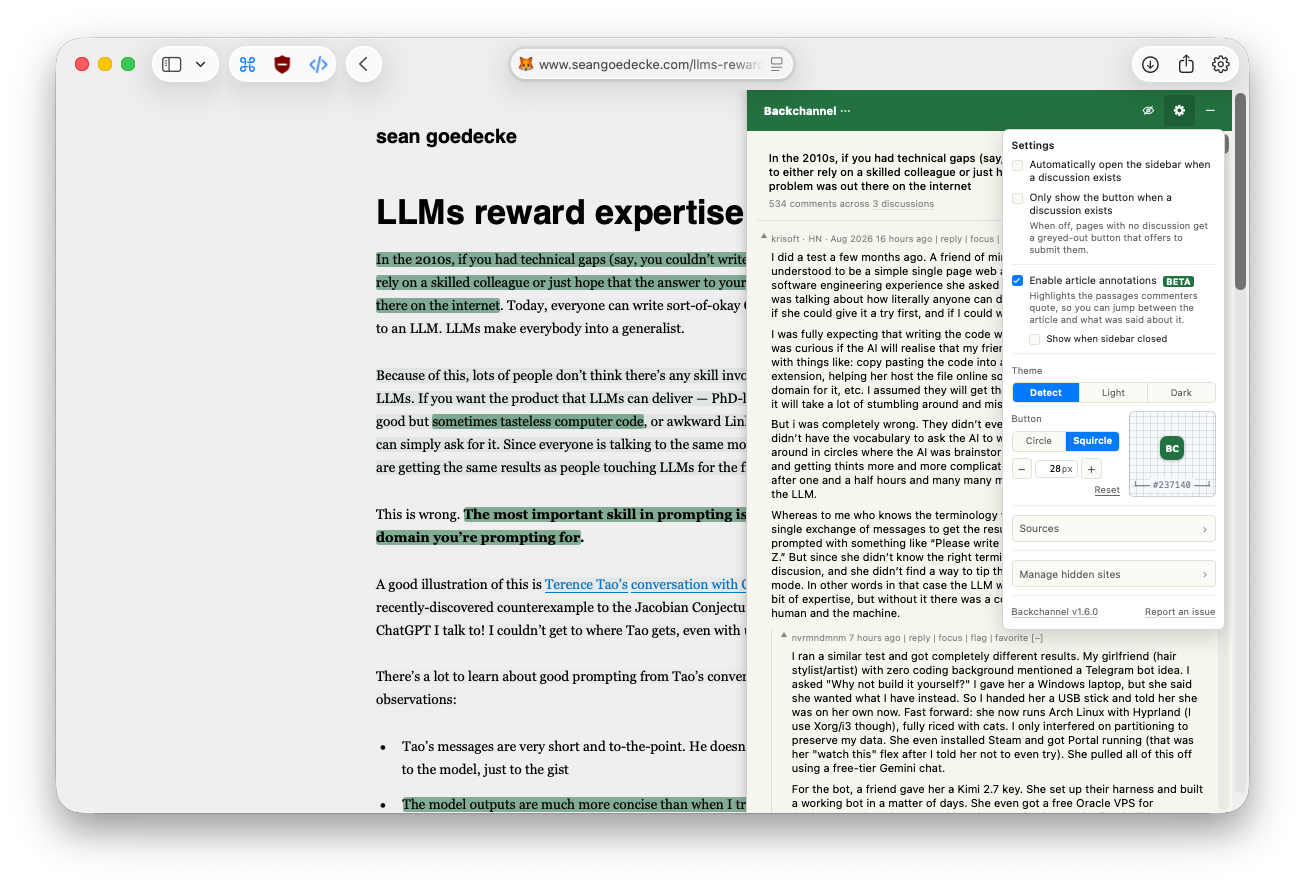The height and width of the screenshot is (887, 1305).
Task: Enable automatically open the sidebar
Action: [1018, 165]
